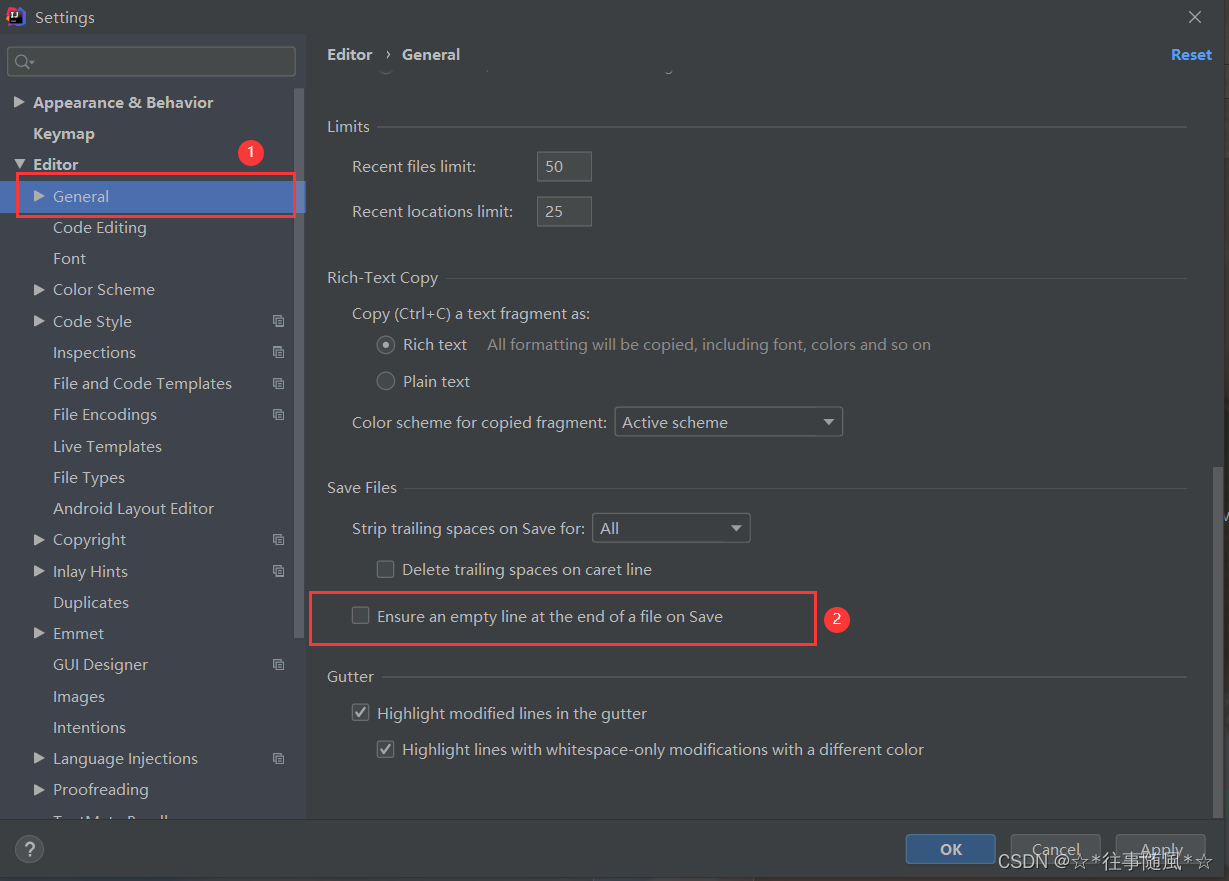Enable Ensure an empty line at end of file

[360, 616]
